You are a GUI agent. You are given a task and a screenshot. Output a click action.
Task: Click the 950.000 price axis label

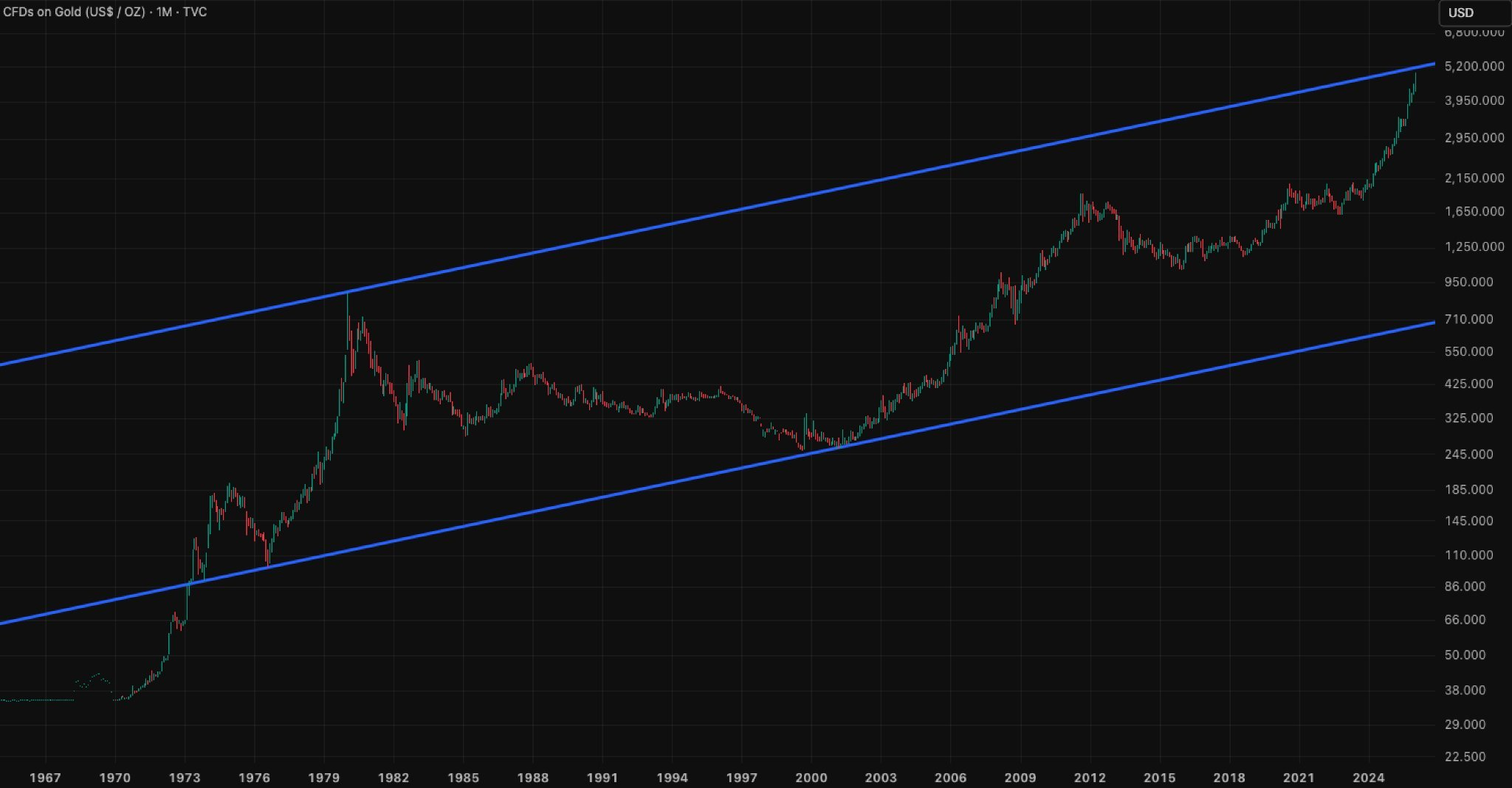1479,282
